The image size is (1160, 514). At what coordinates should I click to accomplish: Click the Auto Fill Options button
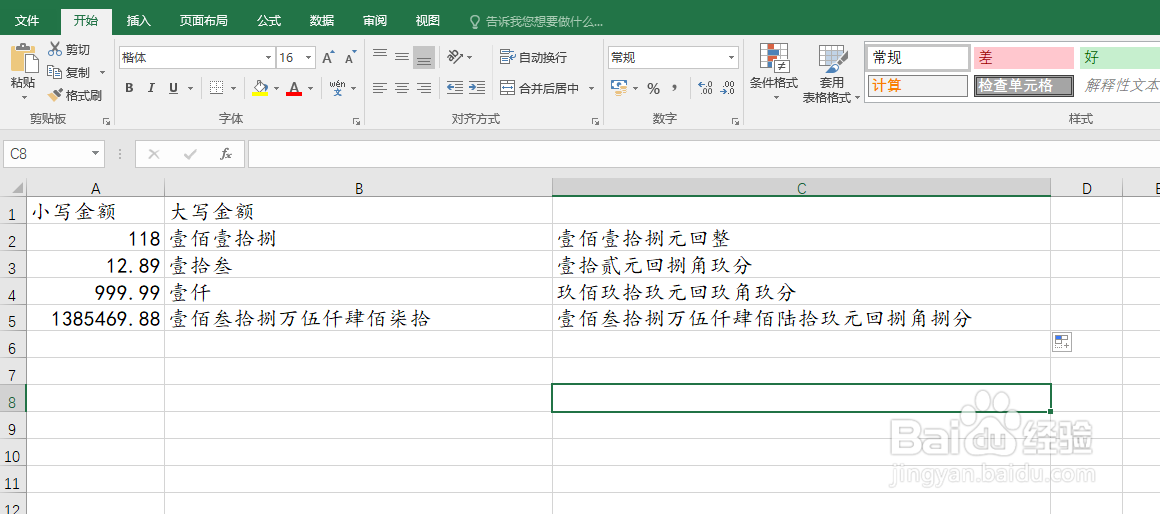point(1062,342)
